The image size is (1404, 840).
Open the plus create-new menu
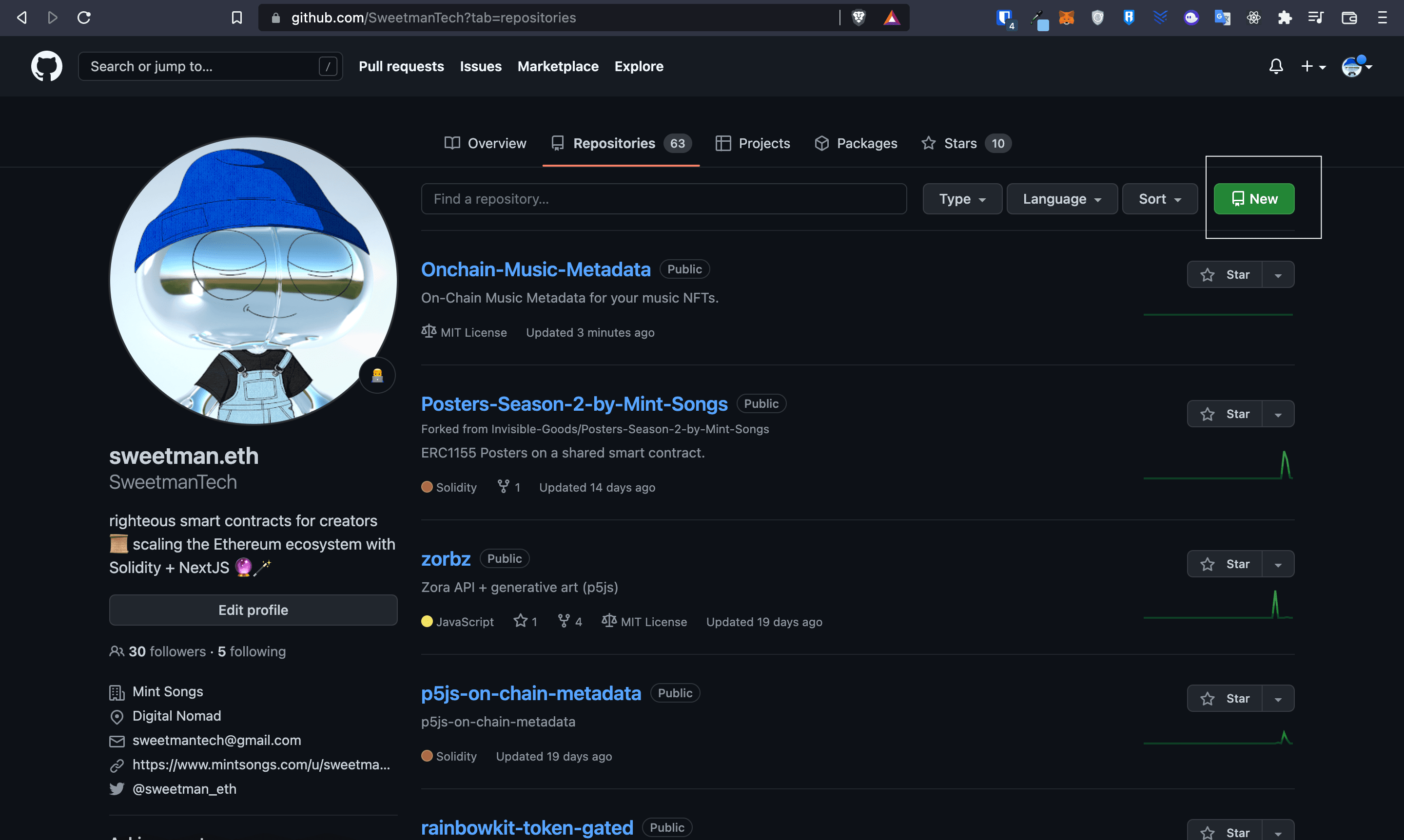1313,66
